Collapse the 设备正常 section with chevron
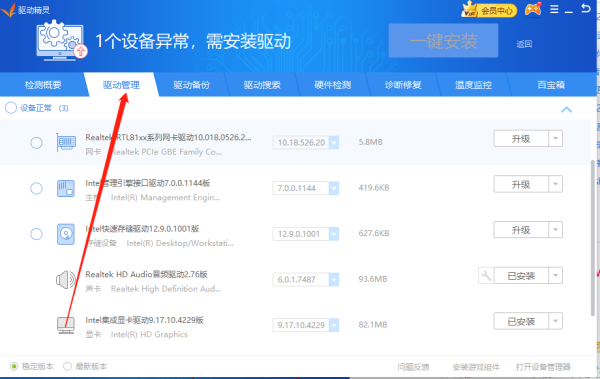 coord(566,109)
